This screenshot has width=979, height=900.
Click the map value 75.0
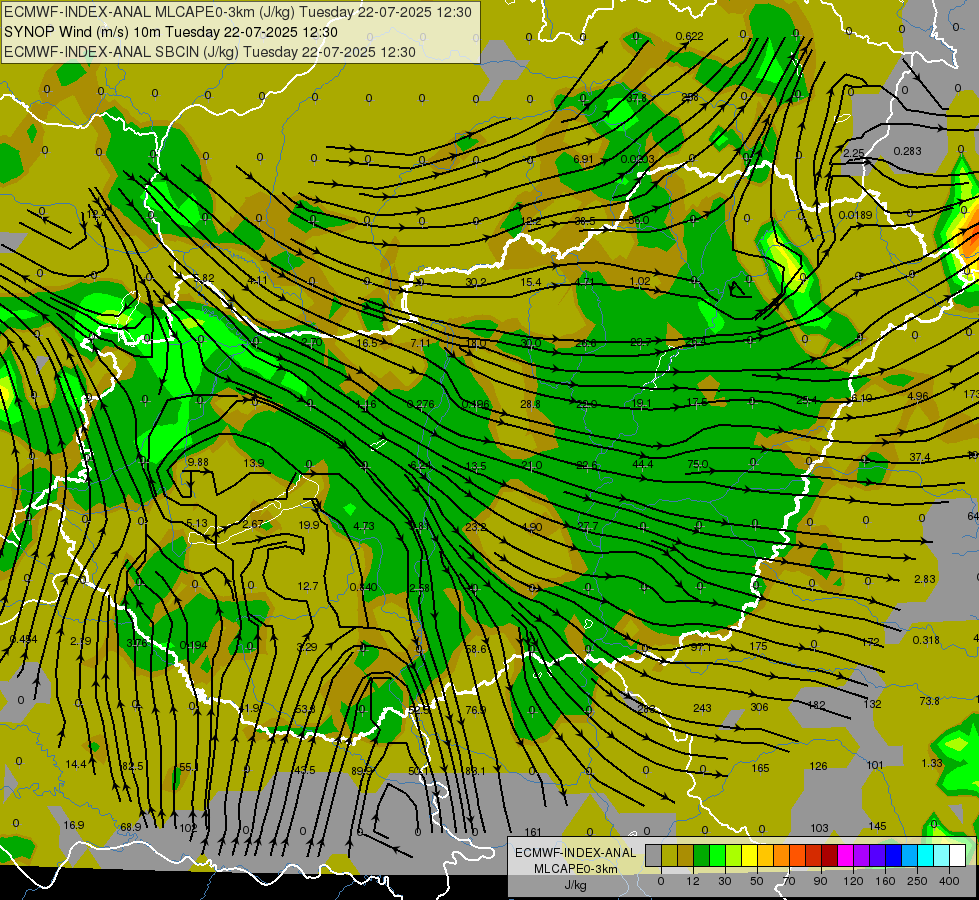697,465
